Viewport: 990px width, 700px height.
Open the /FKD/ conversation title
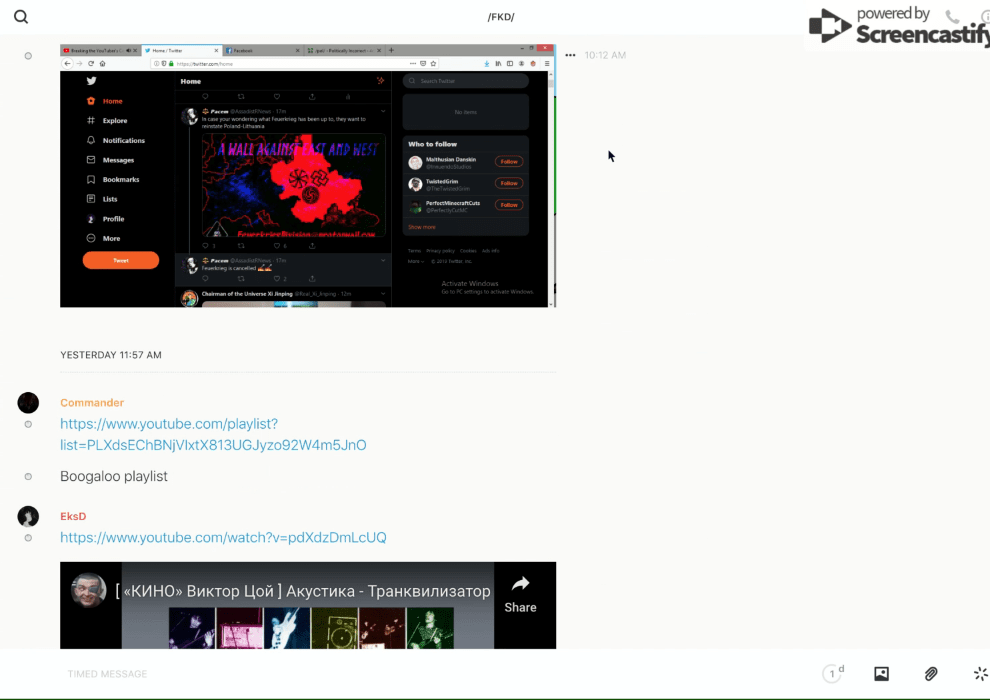pos(501,17)
